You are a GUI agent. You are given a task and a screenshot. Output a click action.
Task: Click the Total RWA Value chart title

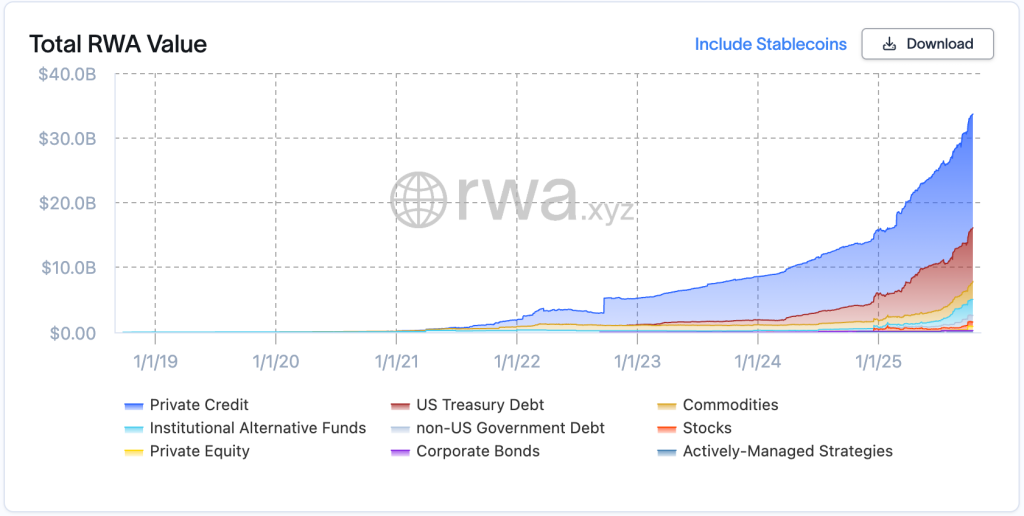coord(118,44)
